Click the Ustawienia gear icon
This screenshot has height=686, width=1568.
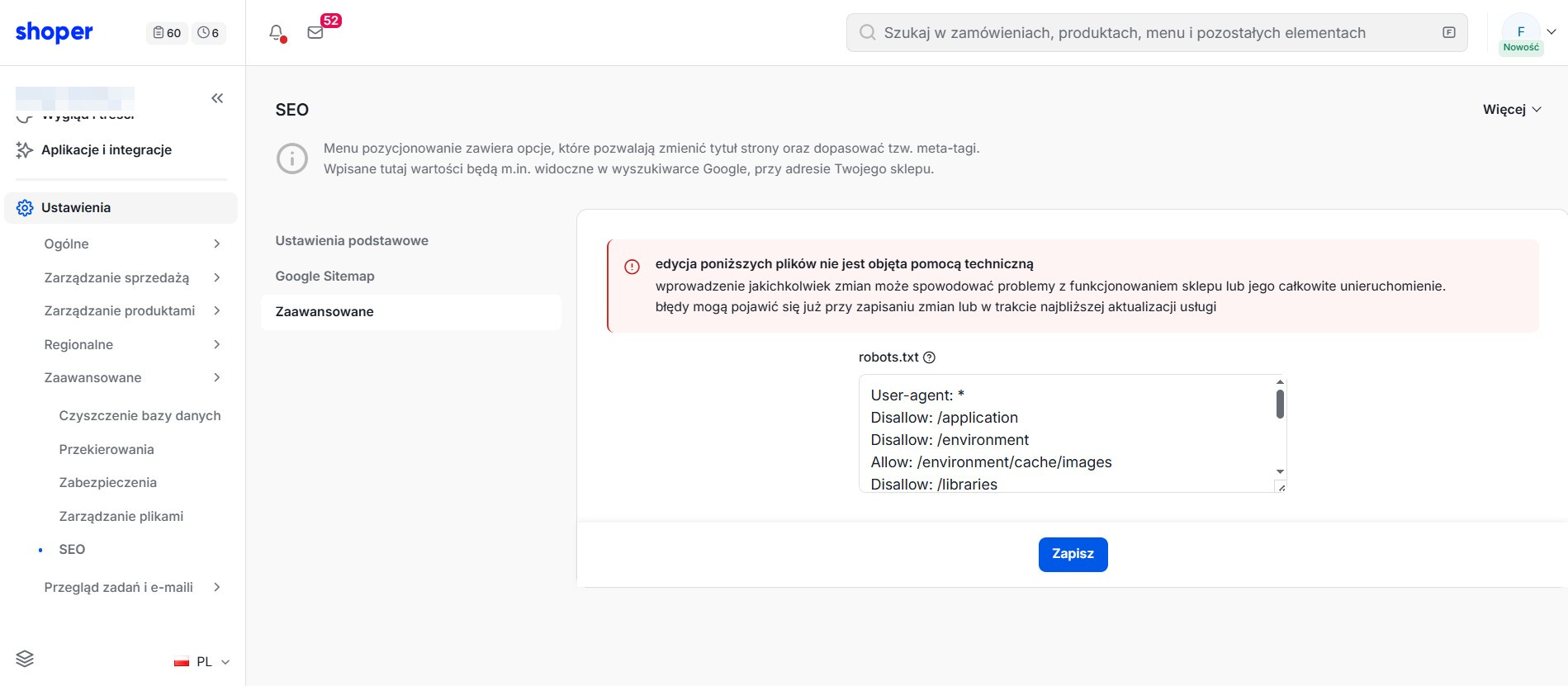[25, 208]
